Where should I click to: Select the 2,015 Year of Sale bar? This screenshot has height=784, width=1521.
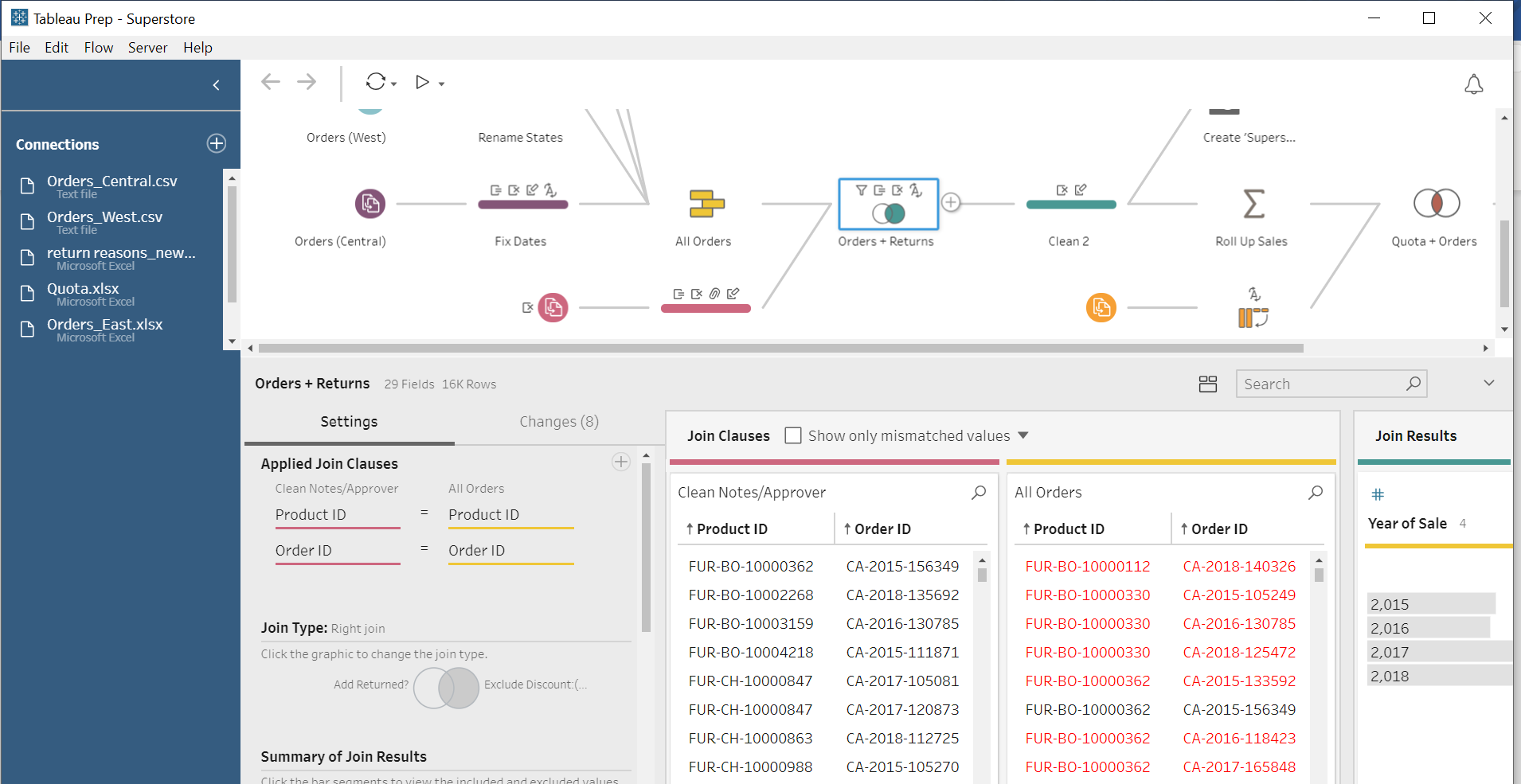1430,604
